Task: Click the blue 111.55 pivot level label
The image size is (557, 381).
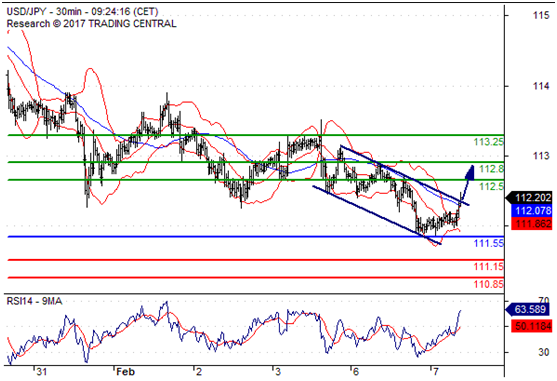Action: coord(489,243)
